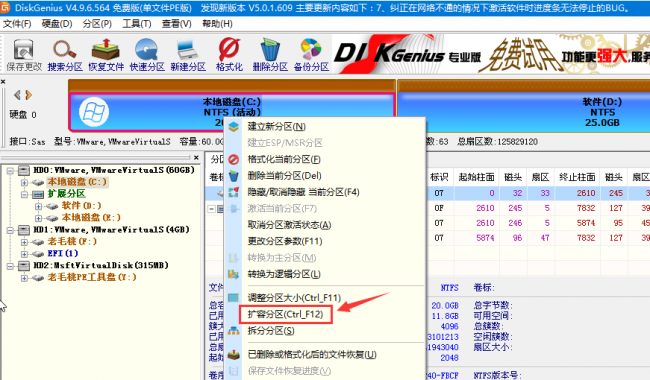Click the 新建分区 new partition icon
The width and height of the screenshot is (650, 380).
(188, 54)
